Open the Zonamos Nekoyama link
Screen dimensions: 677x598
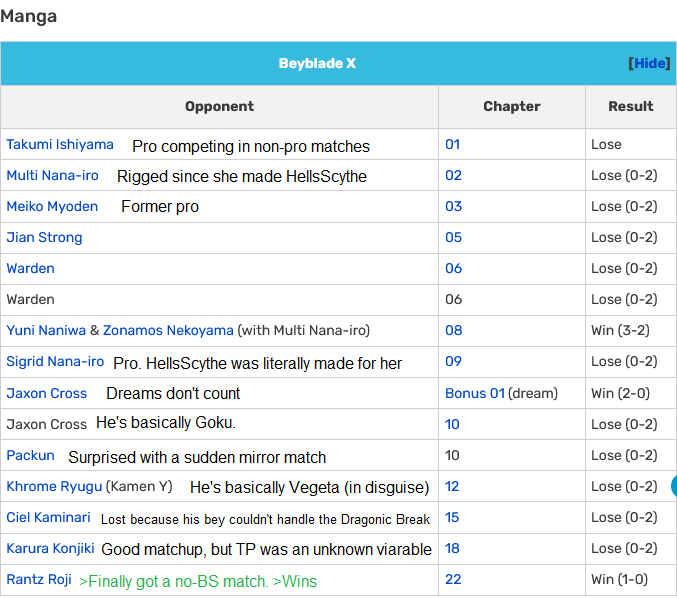[x=168, y=330]
